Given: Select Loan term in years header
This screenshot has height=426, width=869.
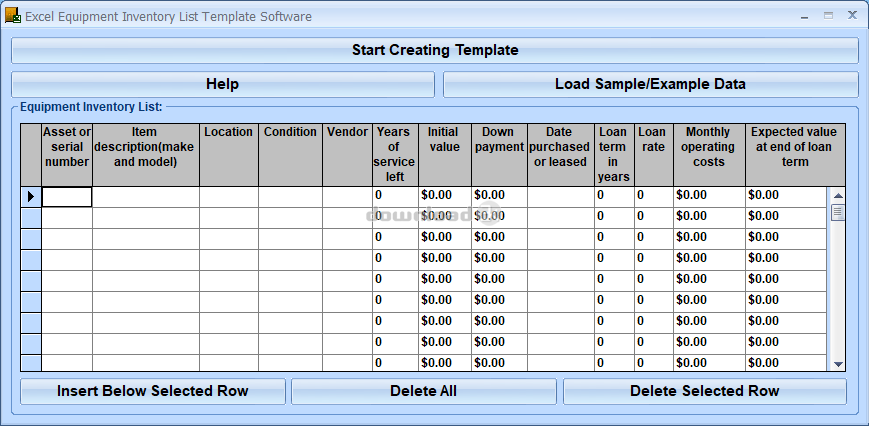Looking at the screenshot, I should [x=615, y=155].
